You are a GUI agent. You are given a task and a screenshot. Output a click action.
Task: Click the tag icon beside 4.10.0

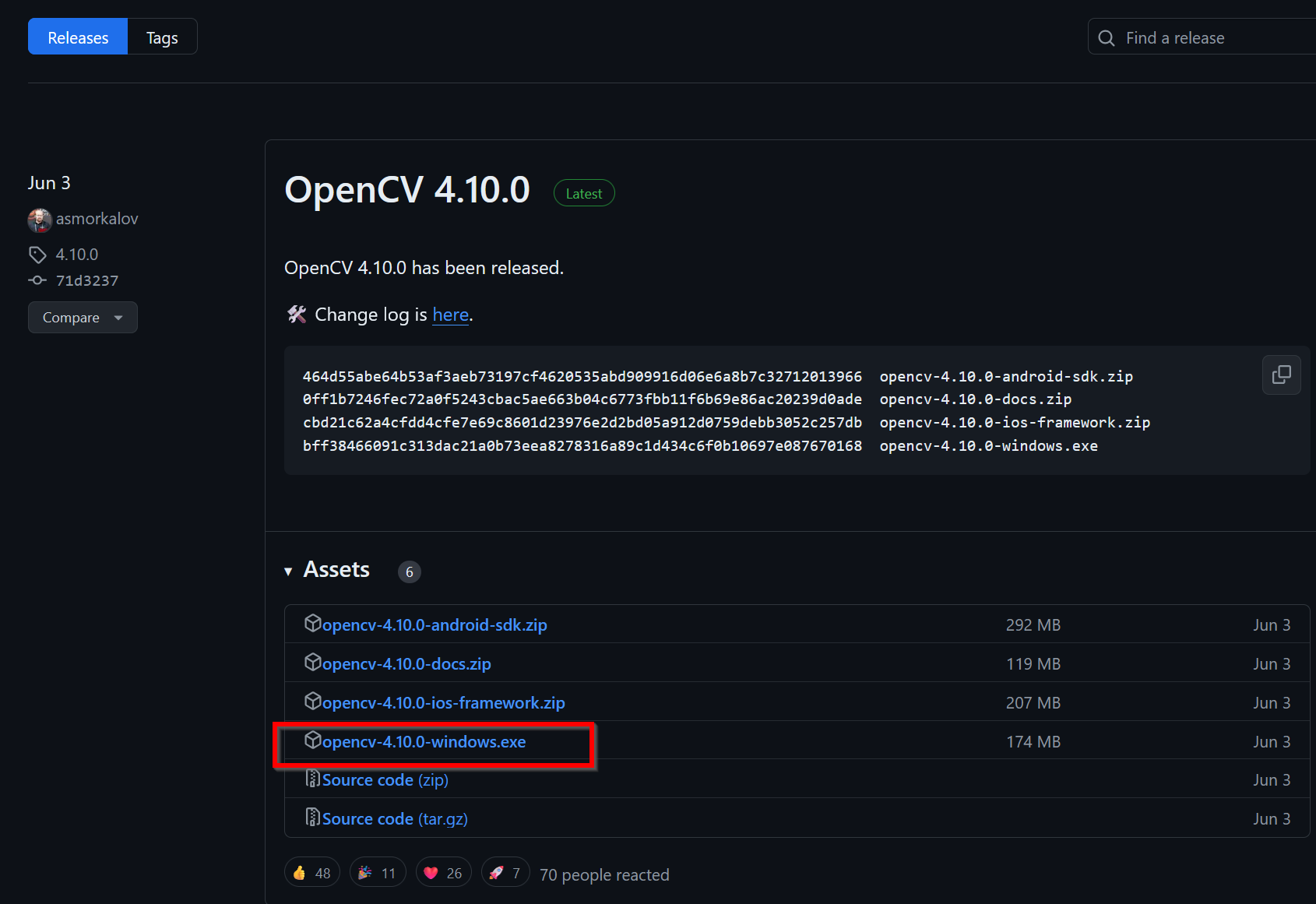tap(37, 255)
